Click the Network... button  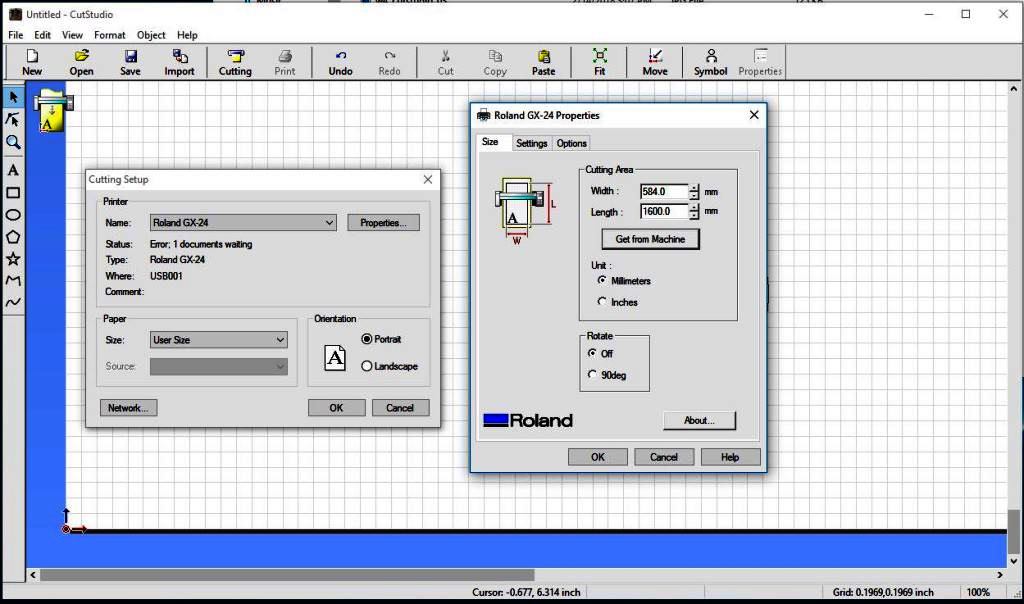[x=128, y=407]
